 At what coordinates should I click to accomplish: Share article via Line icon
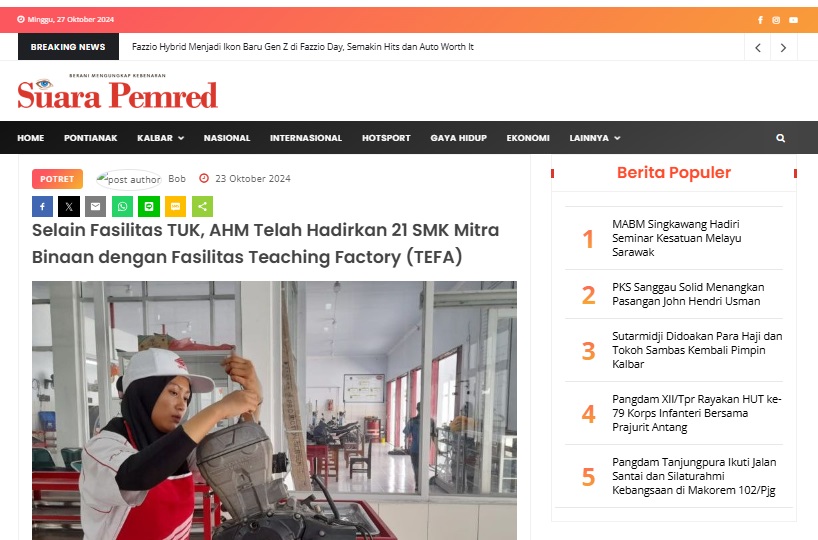[149, 207]
